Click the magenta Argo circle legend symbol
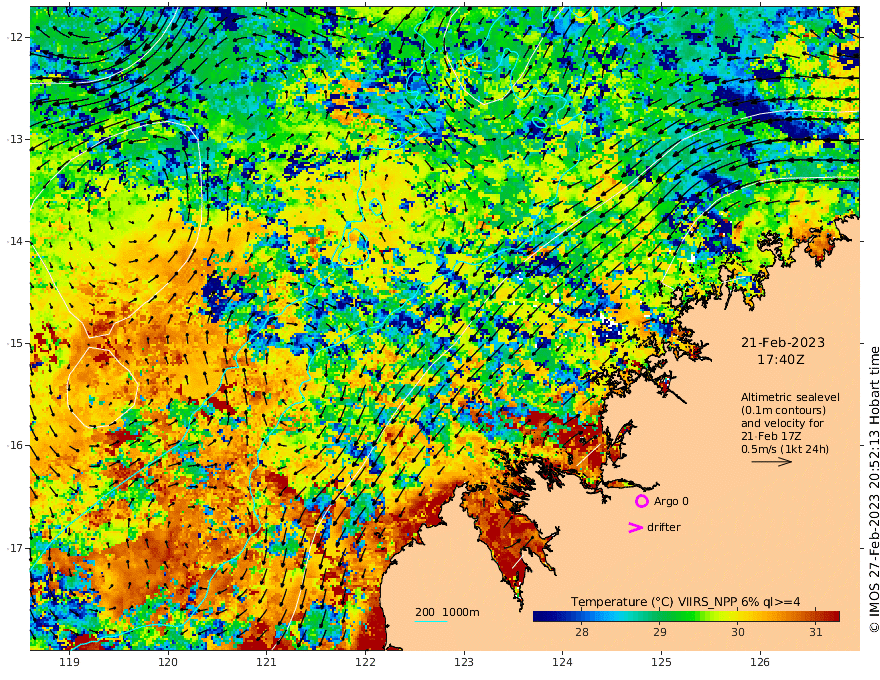The width and height of the screenshot is (880, 680). click(x=641, y=501)
